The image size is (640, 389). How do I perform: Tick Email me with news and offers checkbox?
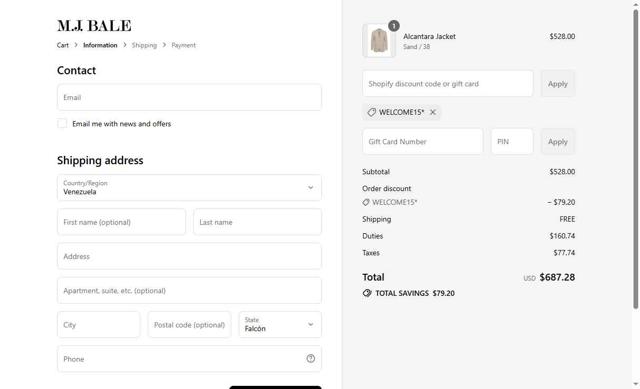pos(62,123)
